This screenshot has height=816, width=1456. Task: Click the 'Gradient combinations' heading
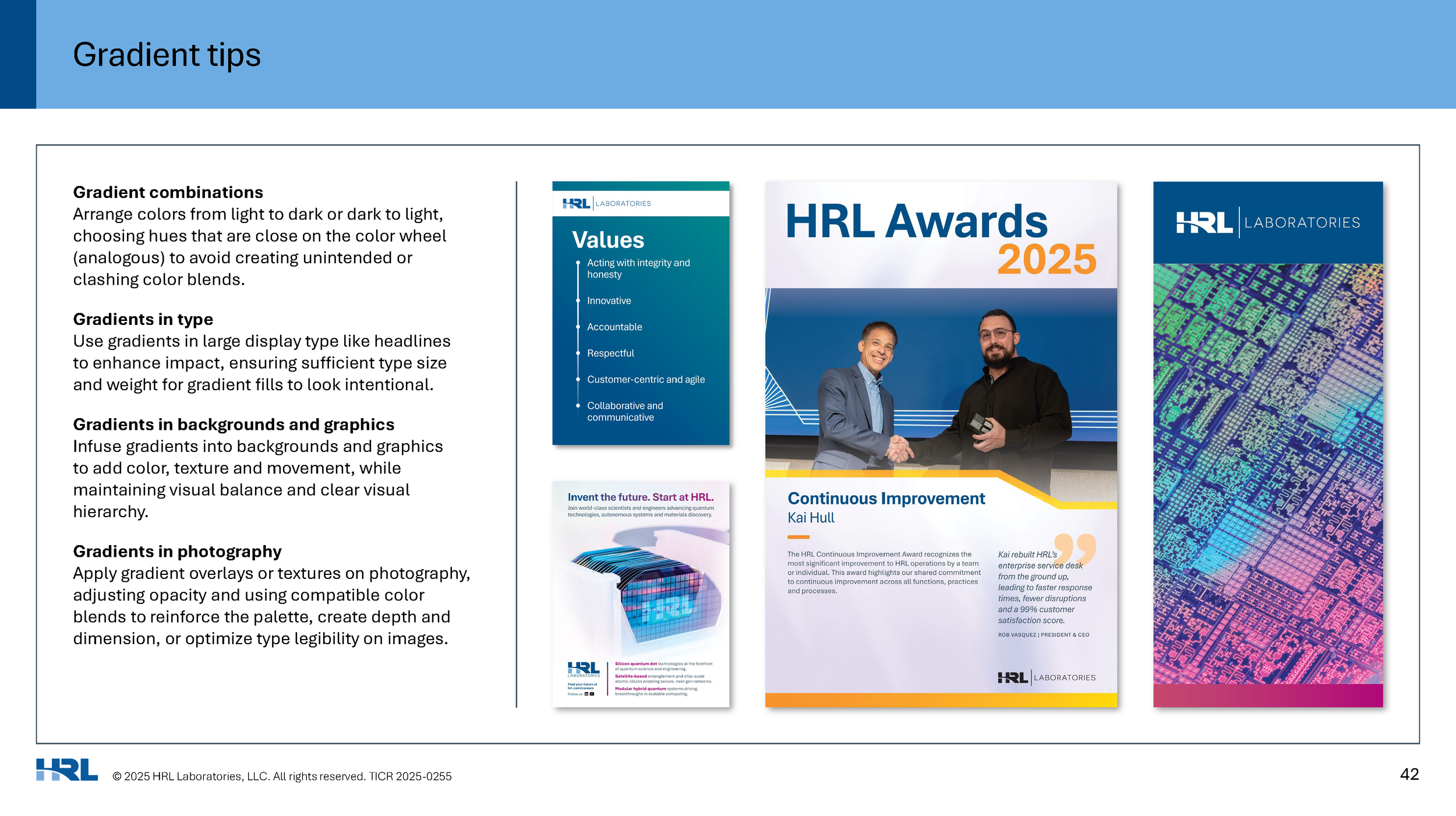pos(168,192)
